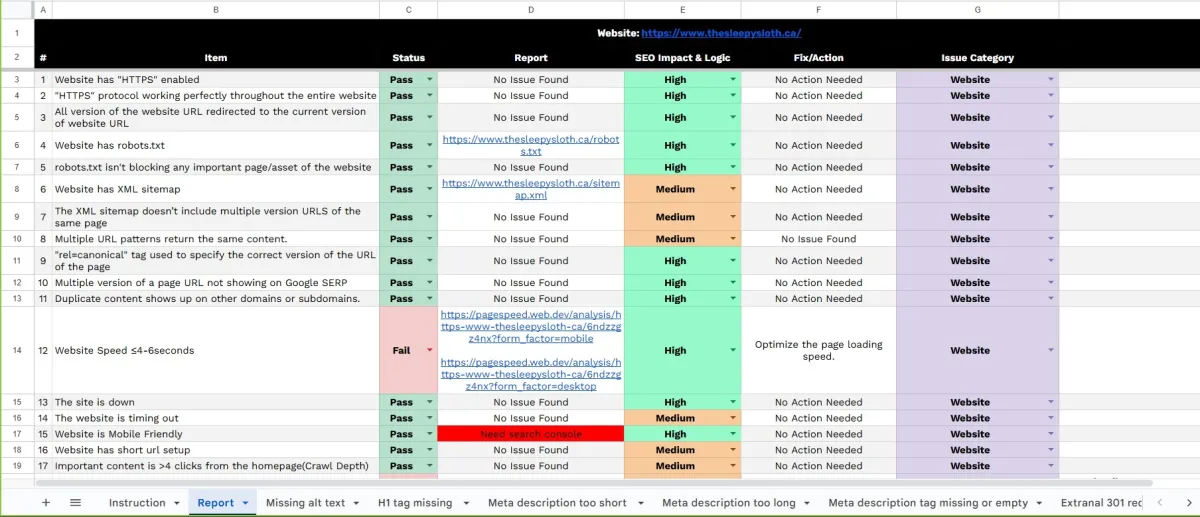
Task: Select column F header
Action: click(x=818, y=9)
